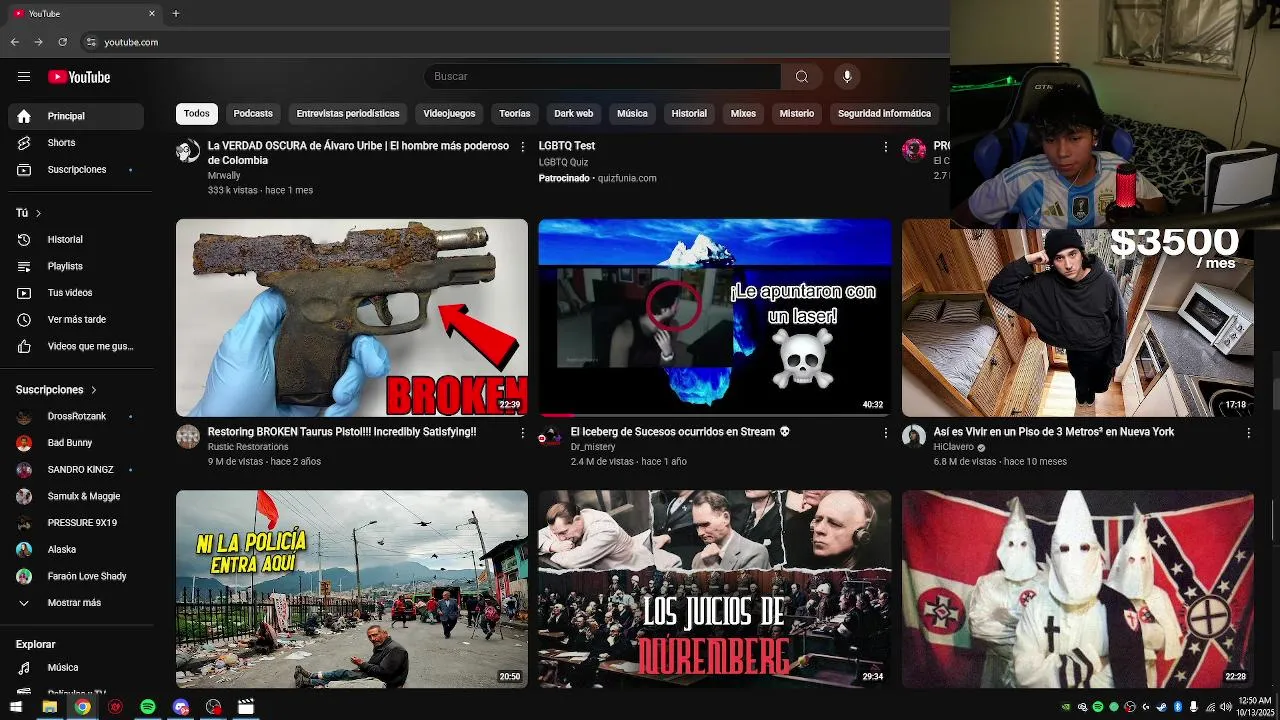Open Historial in sidebar
The image size is (1280, 720).
click(76, 240)
